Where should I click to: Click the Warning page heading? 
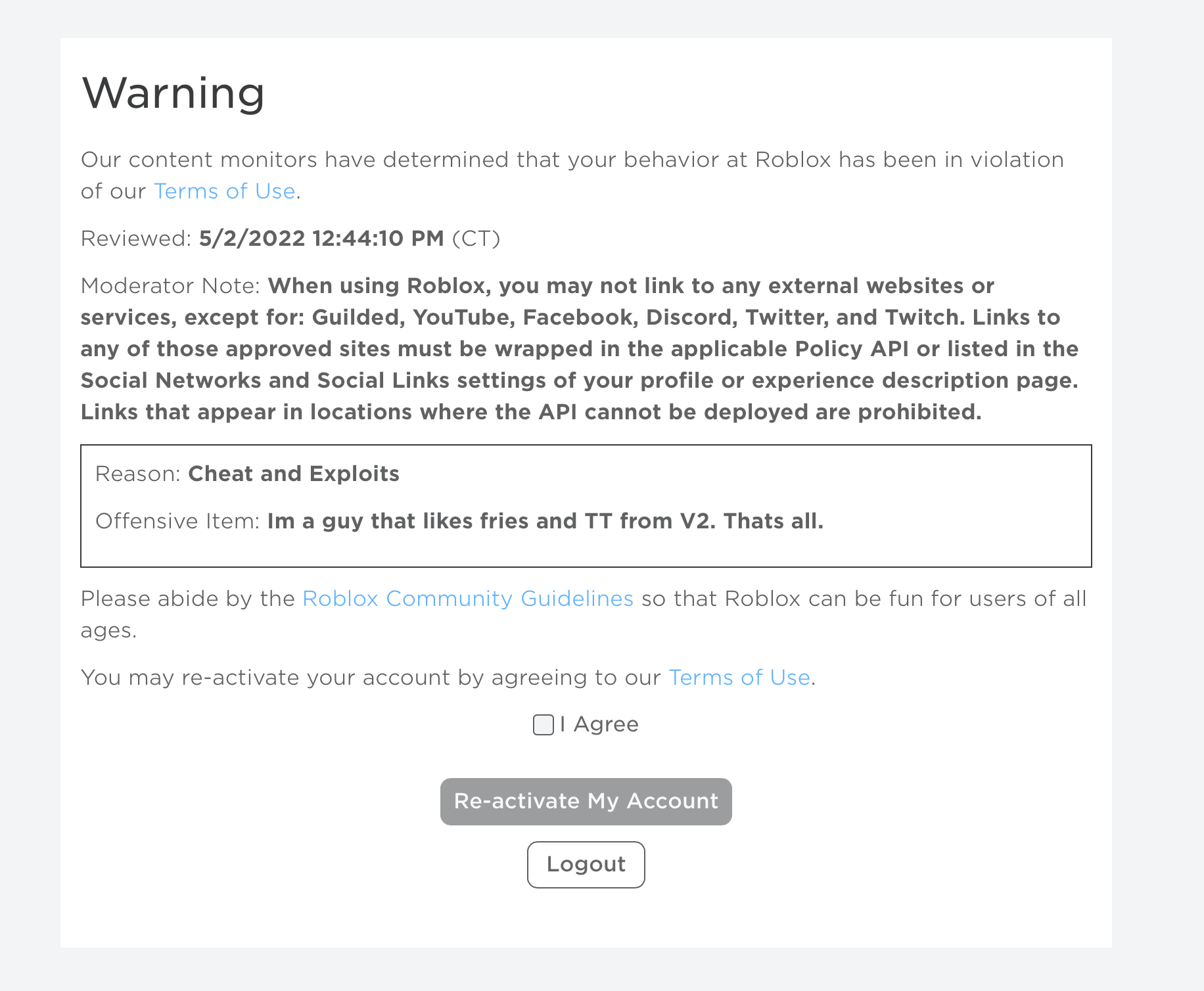(173, 93)
